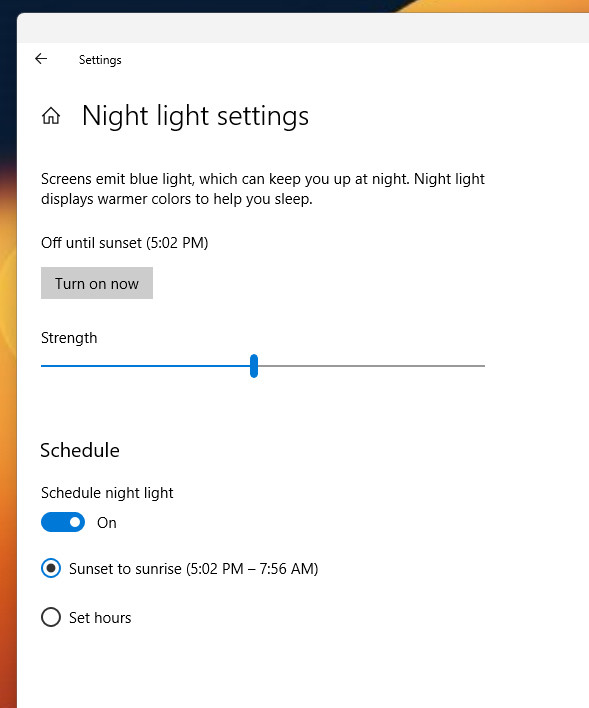Click the blue light description paragraph
The image size is (589, 708).
point(263,189)
